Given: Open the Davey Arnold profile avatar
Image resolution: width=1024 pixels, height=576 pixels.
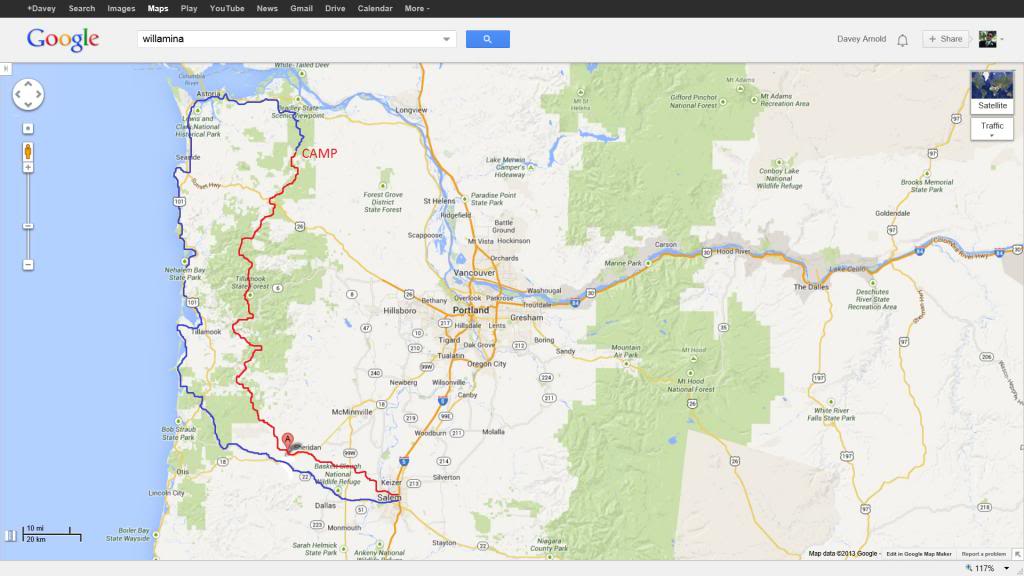Looking at the screenshot, I should (x=987, y=39).
